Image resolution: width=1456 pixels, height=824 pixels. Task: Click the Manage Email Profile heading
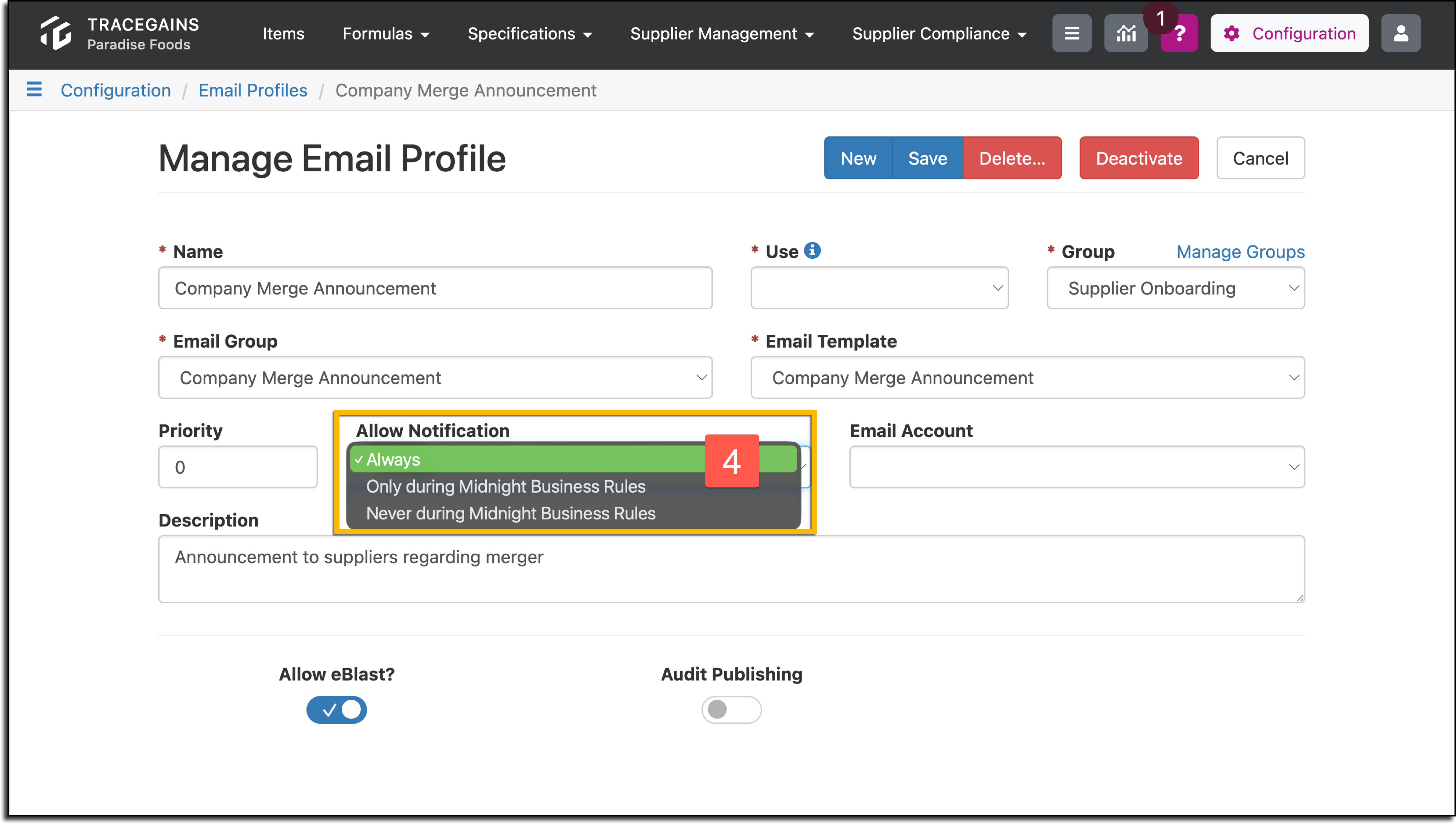click(x=332, y=158)
